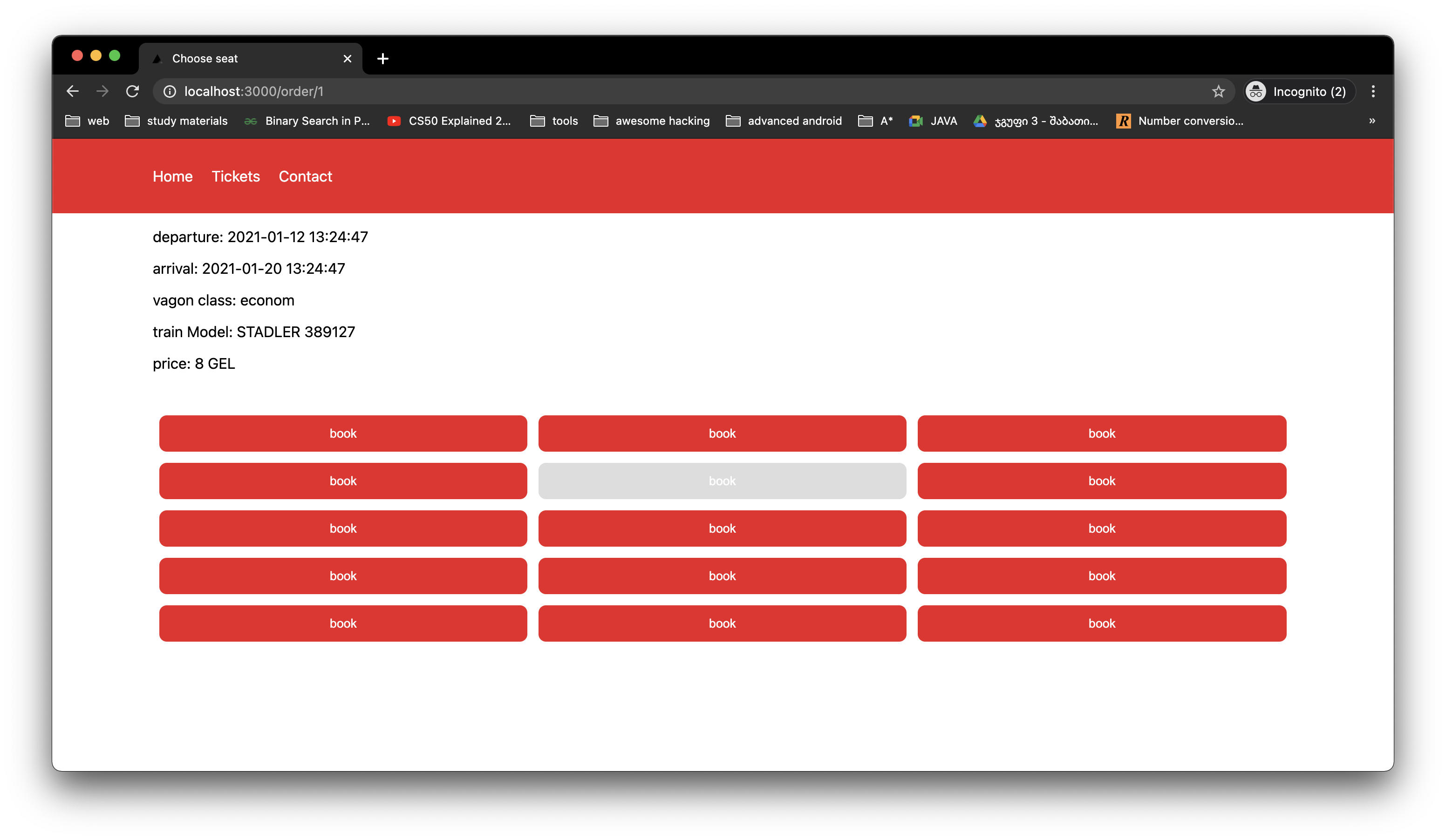Expand the study materials bookmark folder
Screen dimensions: 1446x840
(x=176, y=121)
